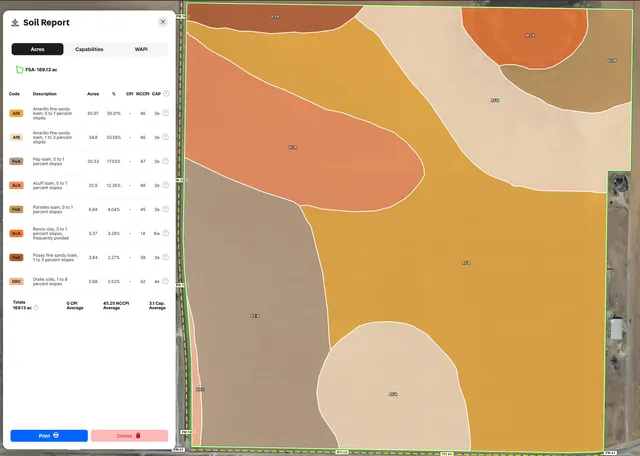The height and width of the screenshot is (456, 640).
Task: Click help icon in the table header row
Action: click(166, 93)
